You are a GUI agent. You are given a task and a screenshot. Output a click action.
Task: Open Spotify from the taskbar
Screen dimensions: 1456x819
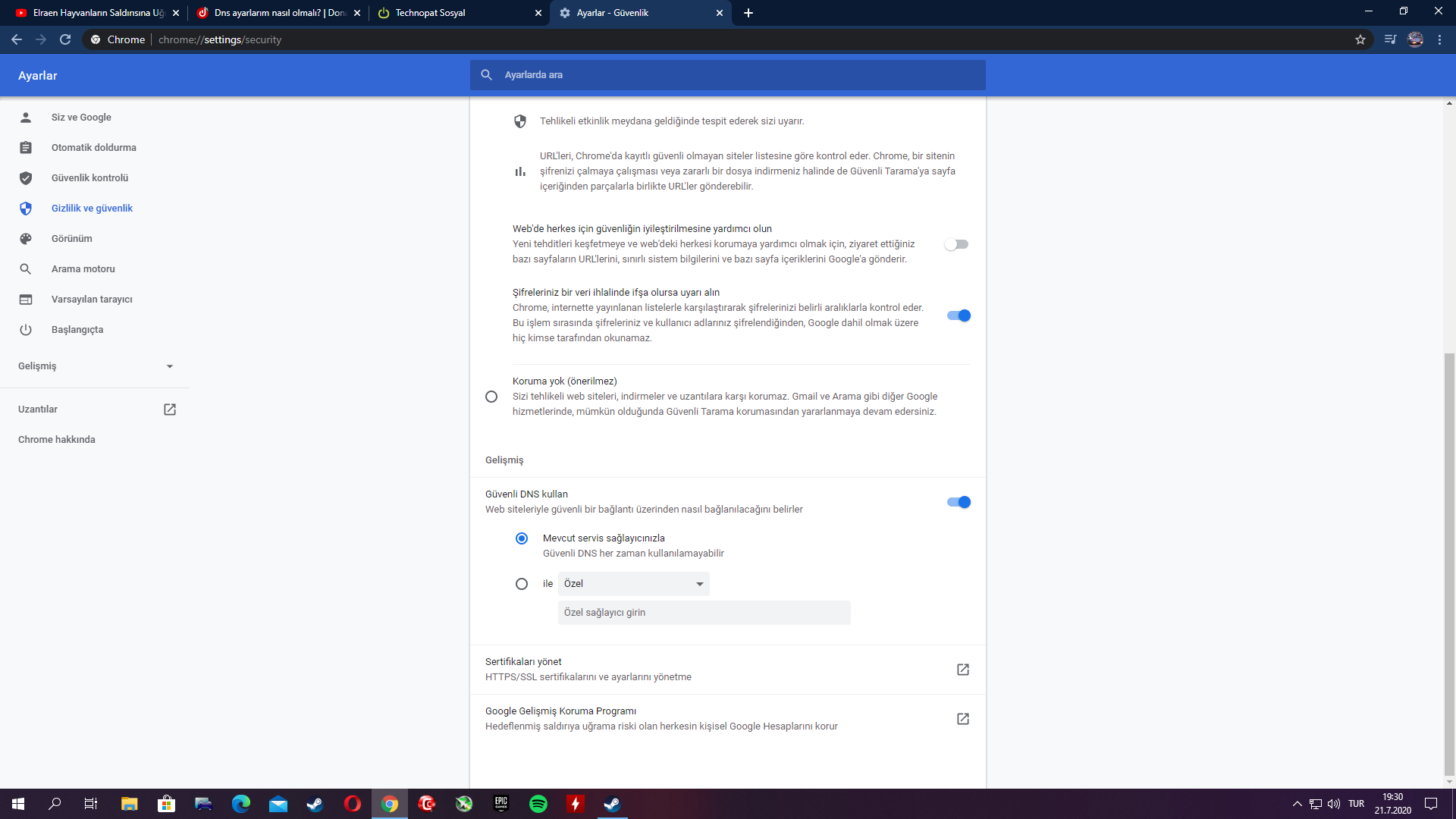(x=538, y=804)
